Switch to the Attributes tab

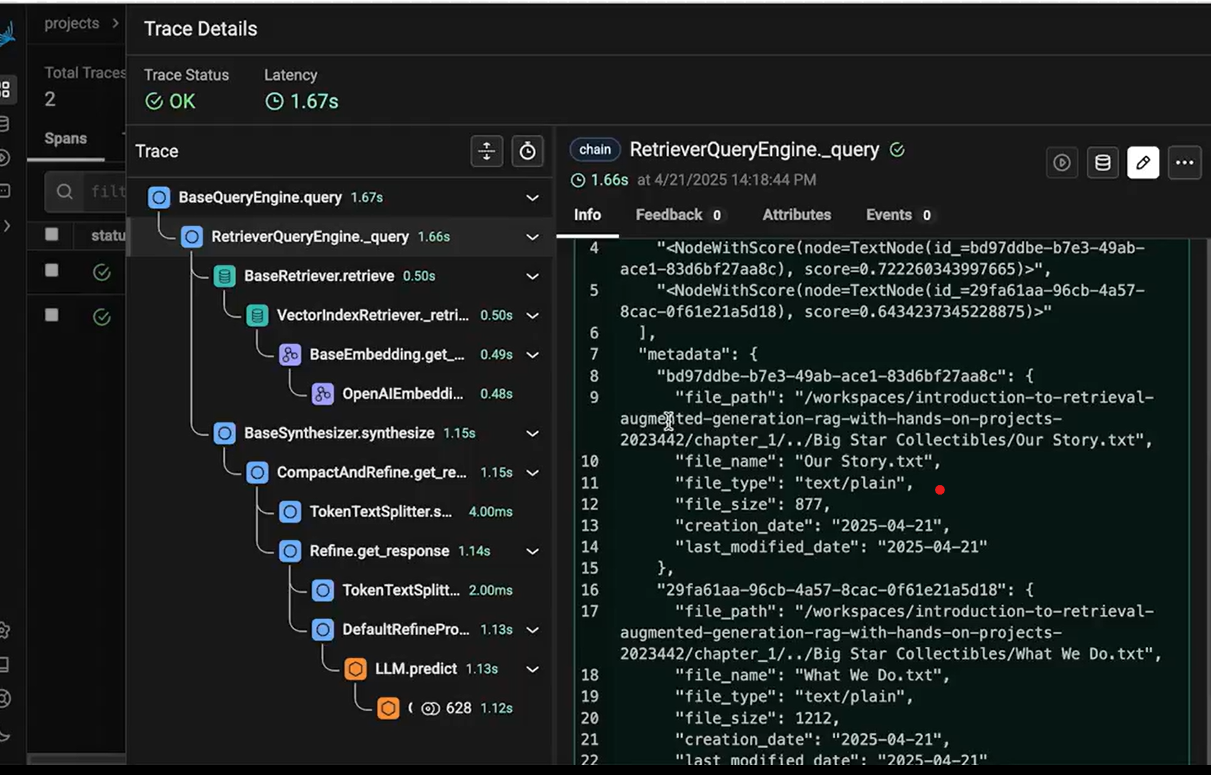click(x=797, y=215)
